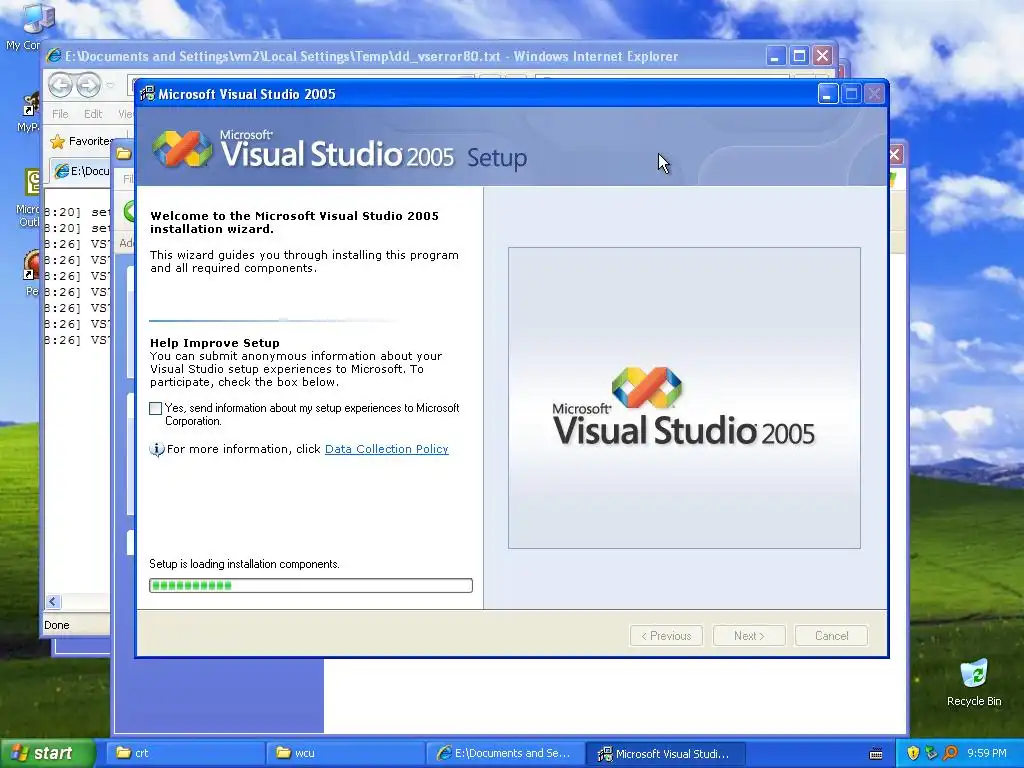
Task: Click the large Visual Studio 2005 splash image
Action: click(684, 398)
